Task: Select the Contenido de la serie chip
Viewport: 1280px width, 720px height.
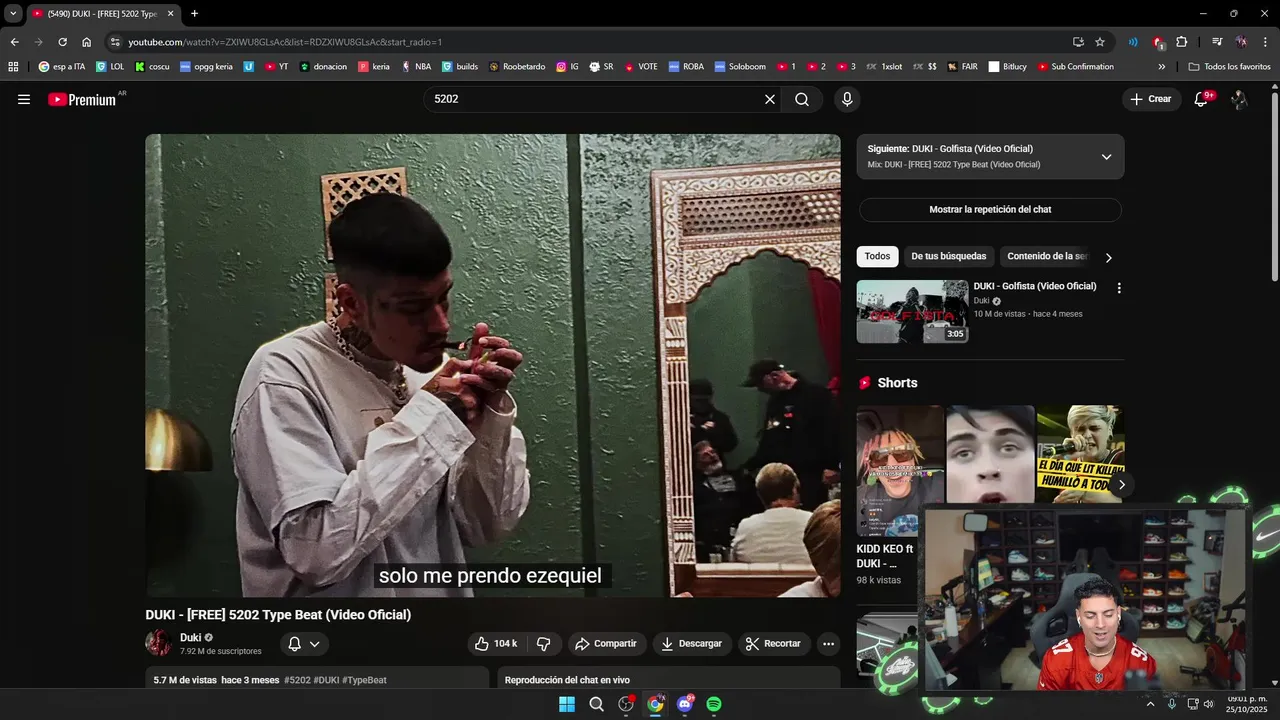Action: point(1046,256)
